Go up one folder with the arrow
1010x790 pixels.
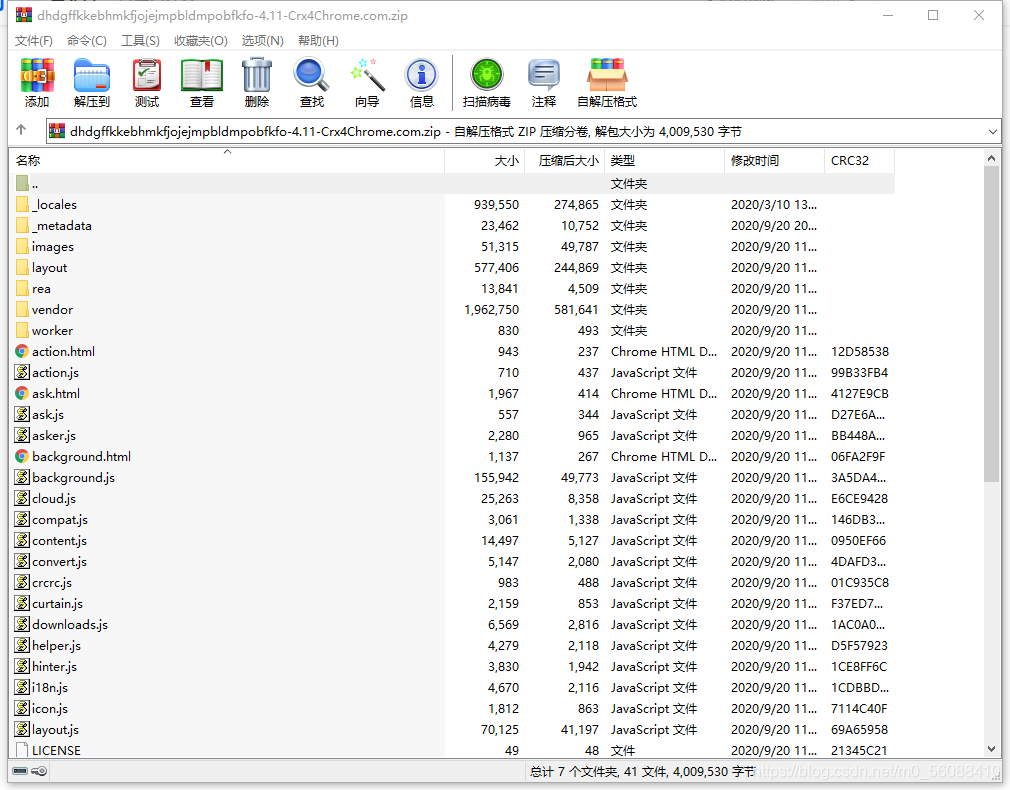(21, 131)
